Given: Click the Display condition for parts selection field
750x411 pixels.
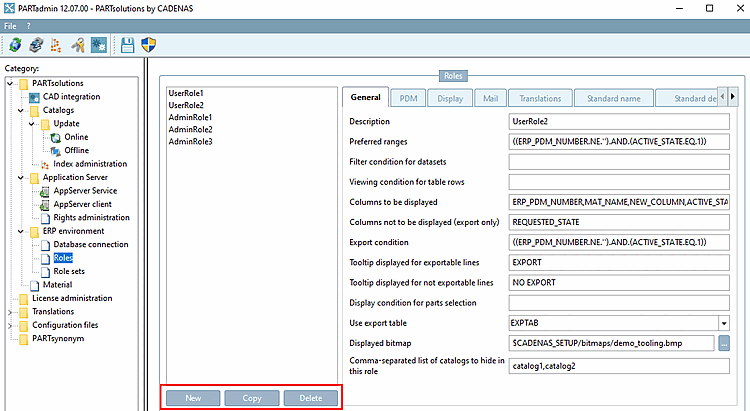Looking at the screenshot, I should 619,302.
